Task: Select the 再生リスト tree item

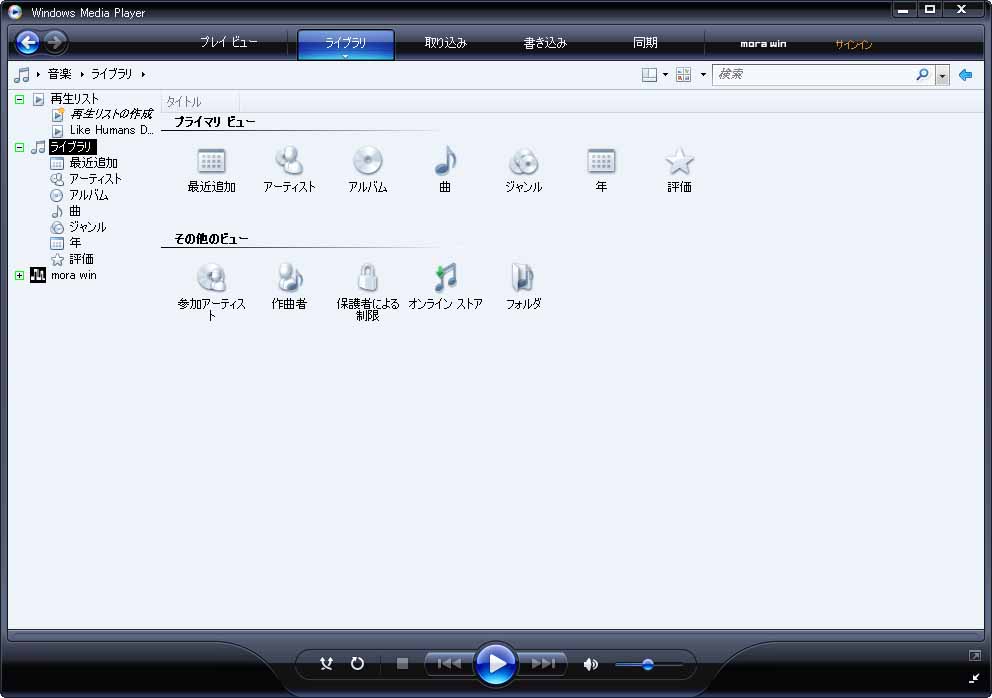Action: pos(75,99)
